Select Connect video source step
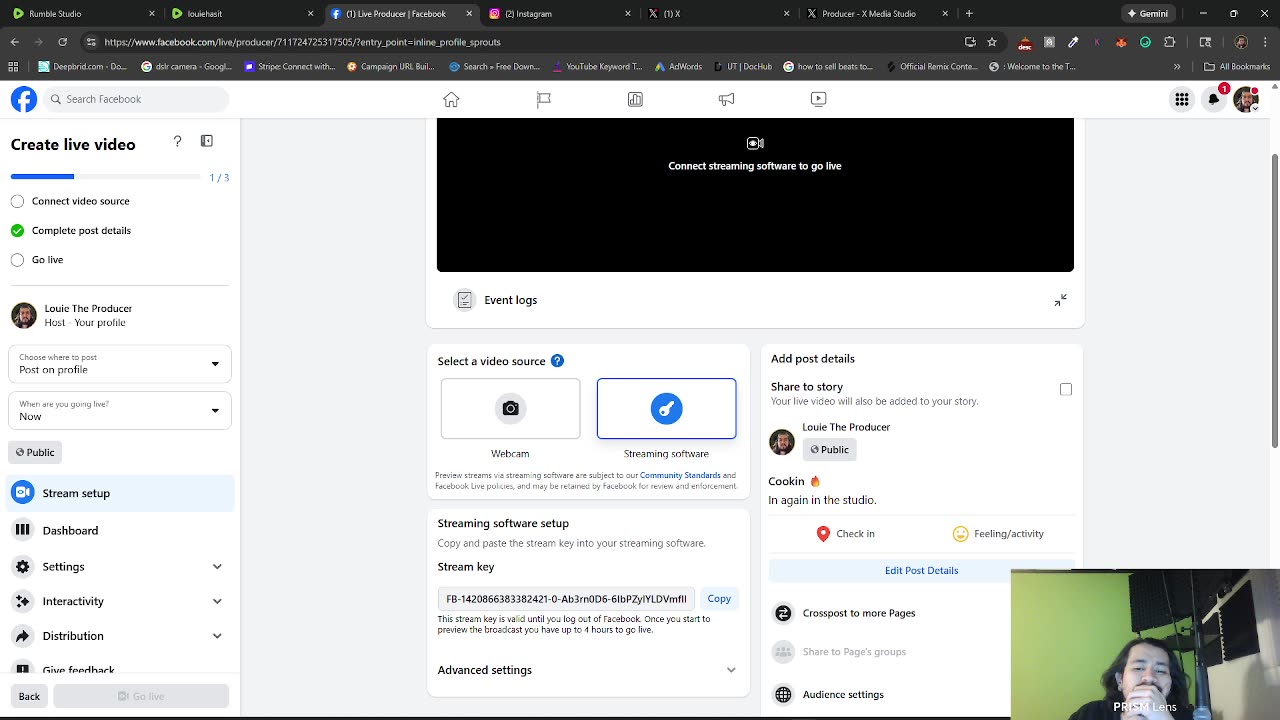Image resolution: width=1280 pixels, height=720 pixels. click(x=70, y=201)
